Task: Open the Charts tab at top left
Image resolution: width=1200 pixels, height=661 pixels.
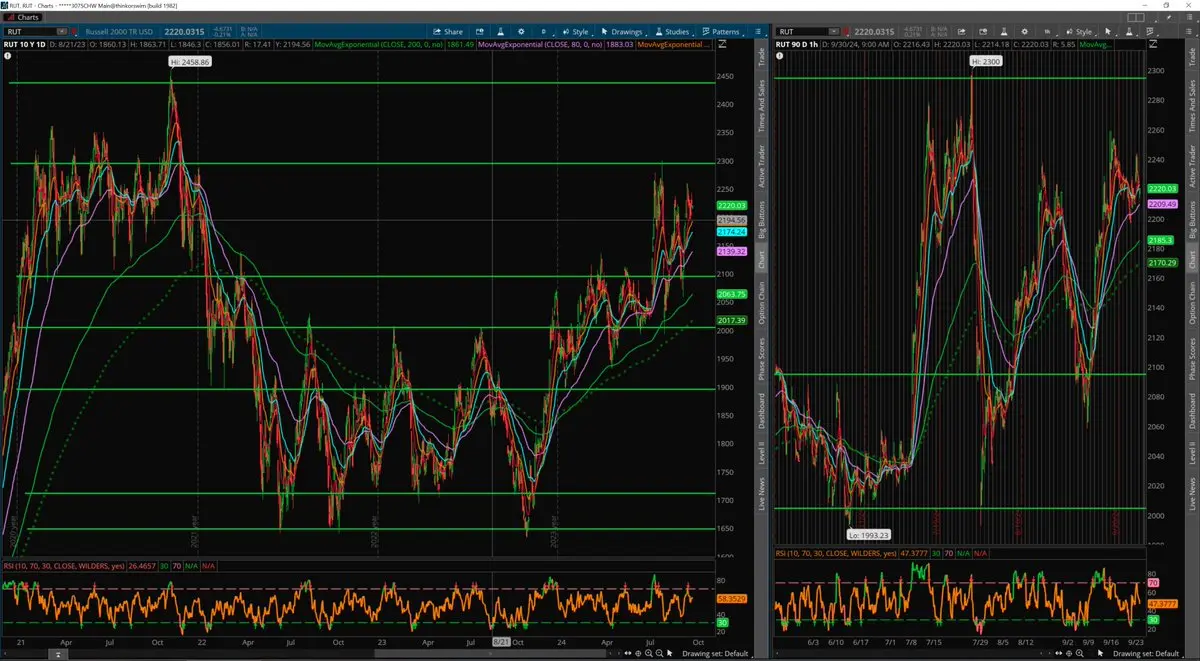Action: tap(23, 17)
